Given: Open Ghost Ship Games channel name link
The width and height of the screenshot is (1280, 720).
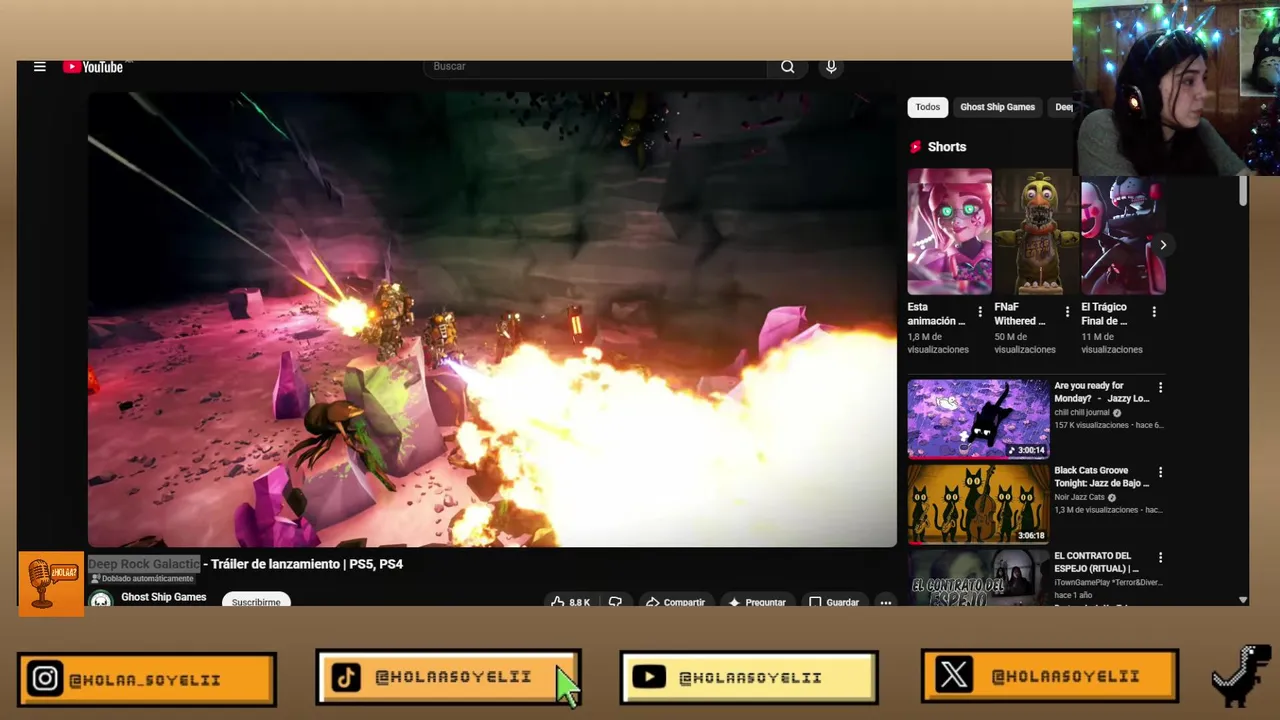Looking at the screenshot, I should tap(164, 597).
